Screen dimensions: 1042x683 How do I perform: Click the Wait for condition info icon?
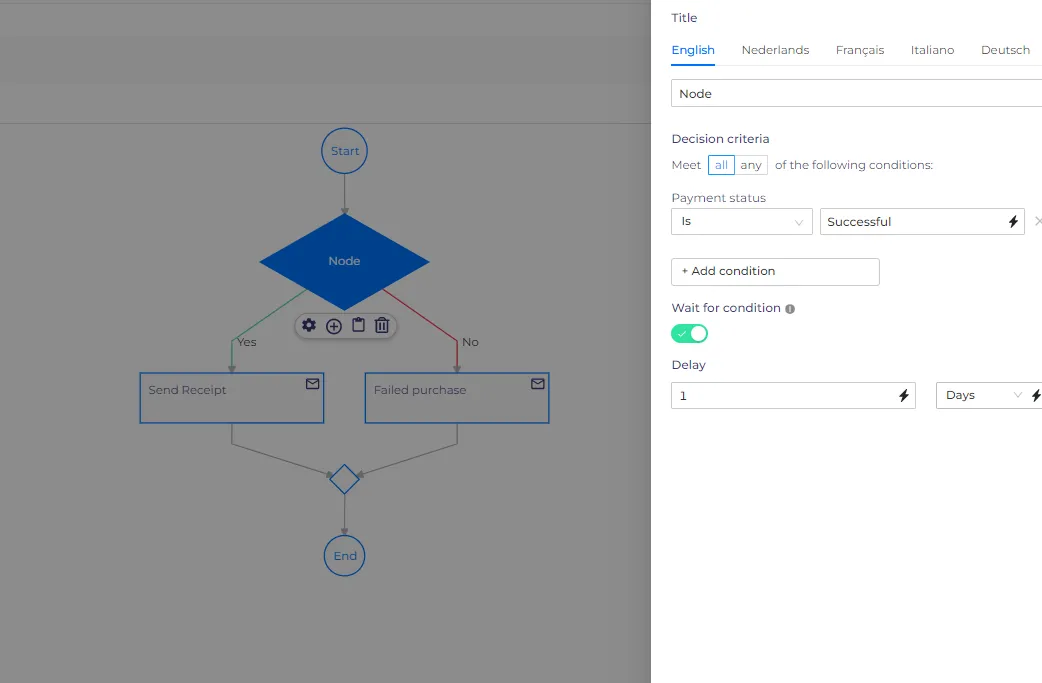point(790,309)
